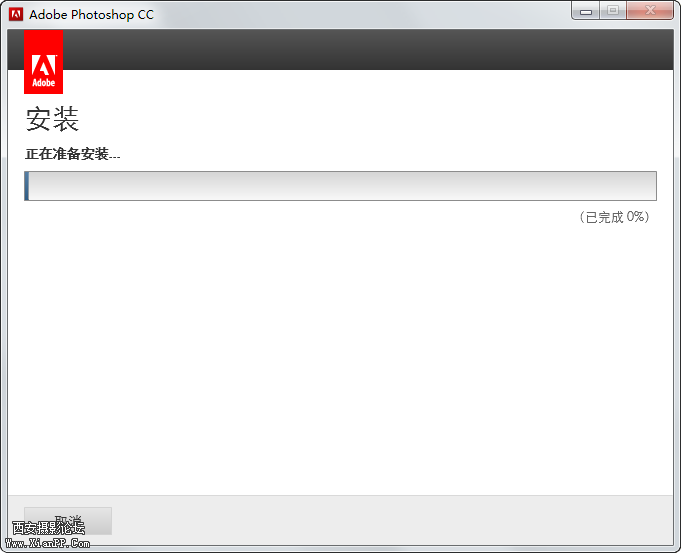Screen dimensions: 681x553
Task: Click the 安装 heading
Action: coord(52,120)
